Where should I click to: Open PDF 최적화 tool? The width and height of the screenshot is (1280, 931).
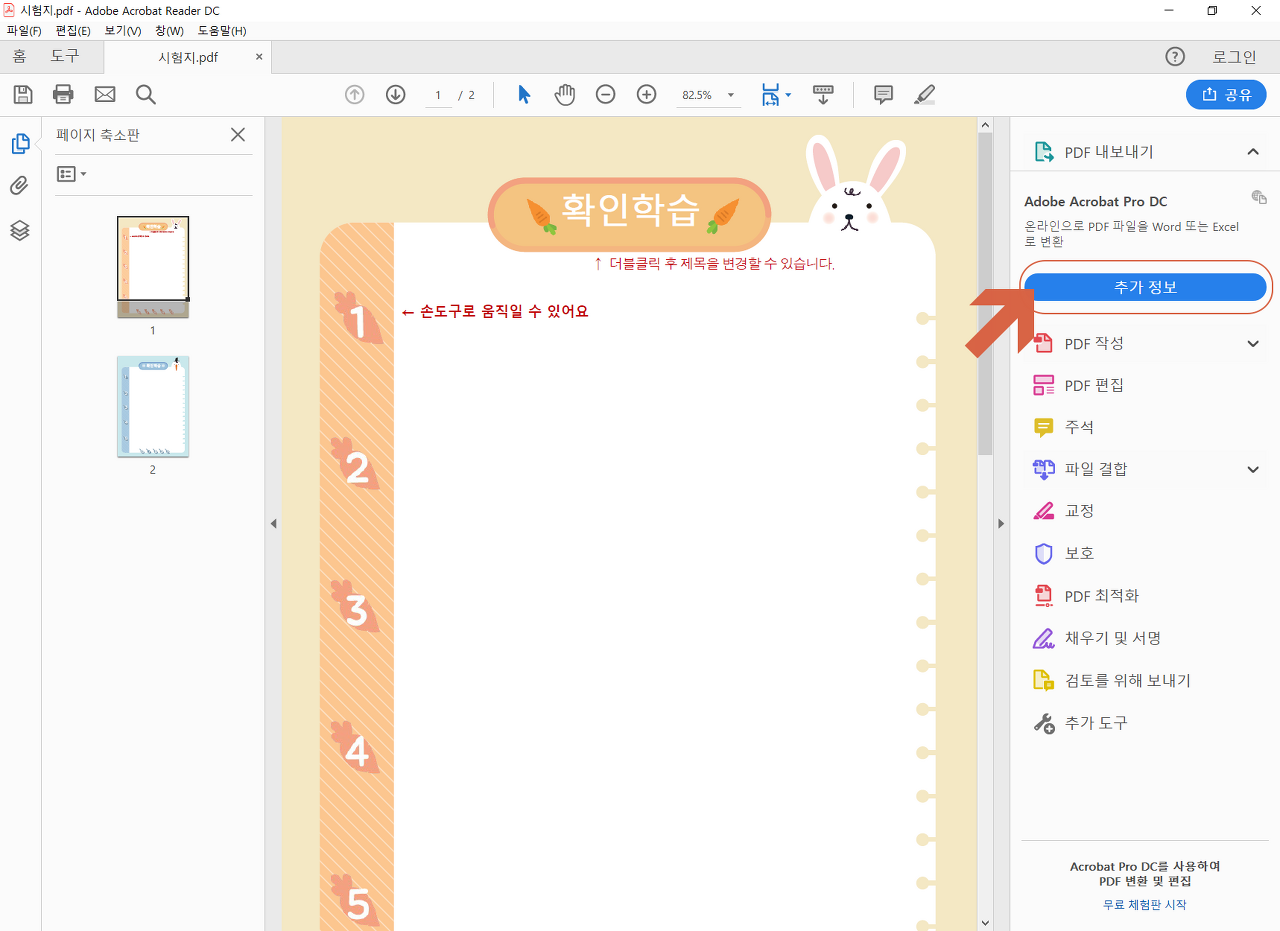click(x=1087, y=596)
